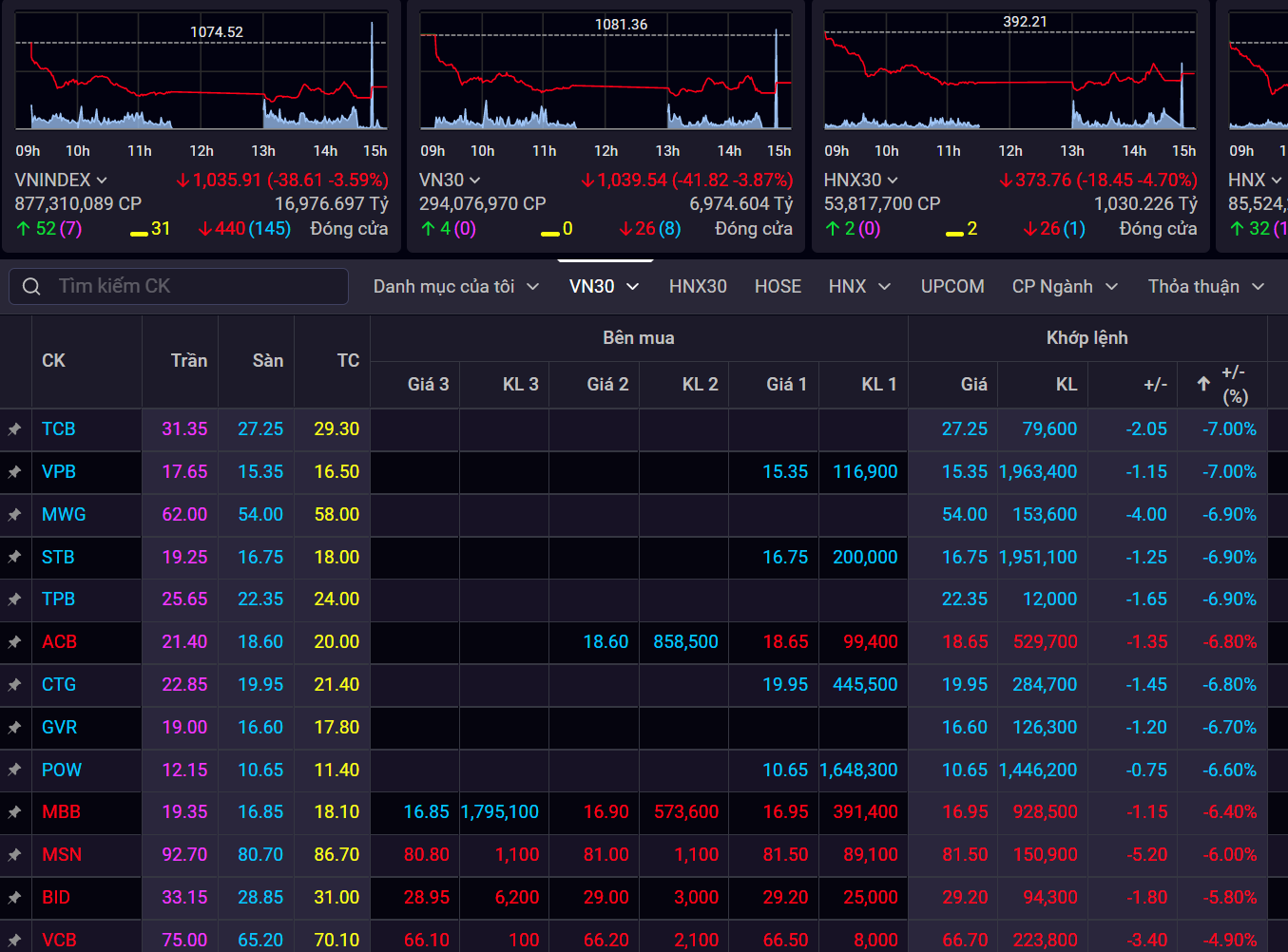Click POW bid volume 1,648,300

click(x=858, y=771)
